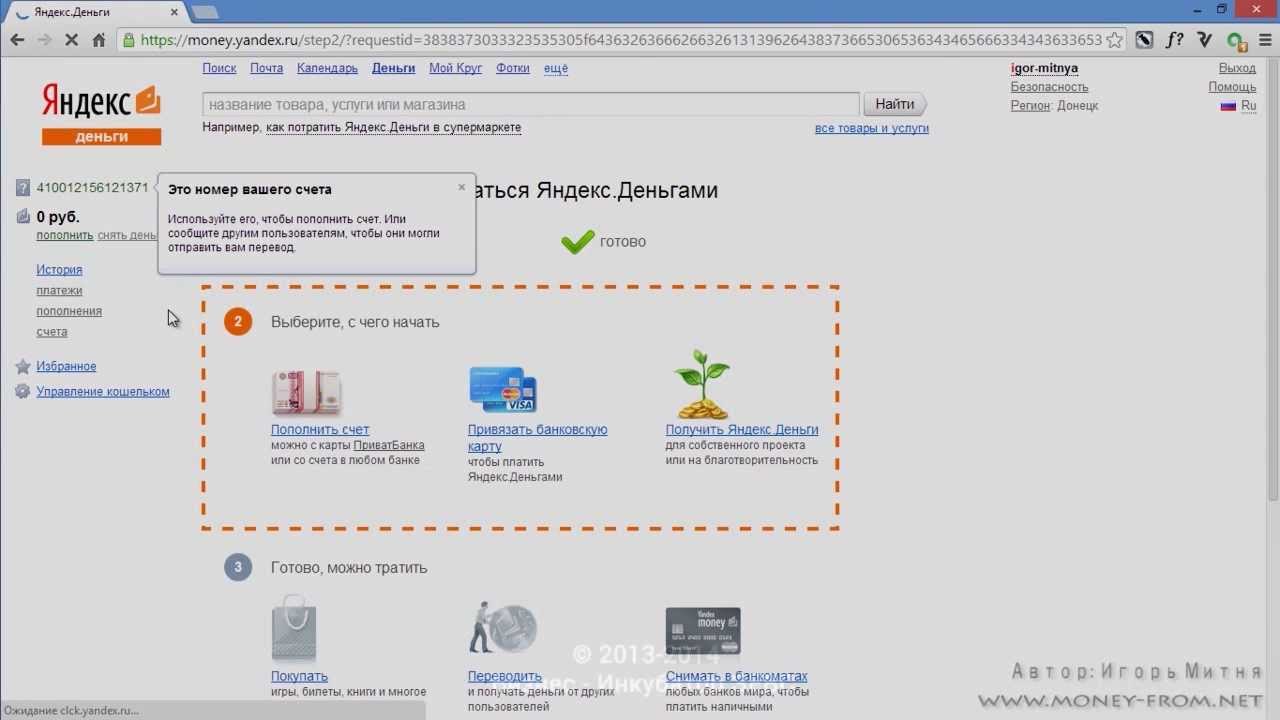Open the Мой Круг service link
This screenshot has width=1280, height=720.
pos(456,68)
